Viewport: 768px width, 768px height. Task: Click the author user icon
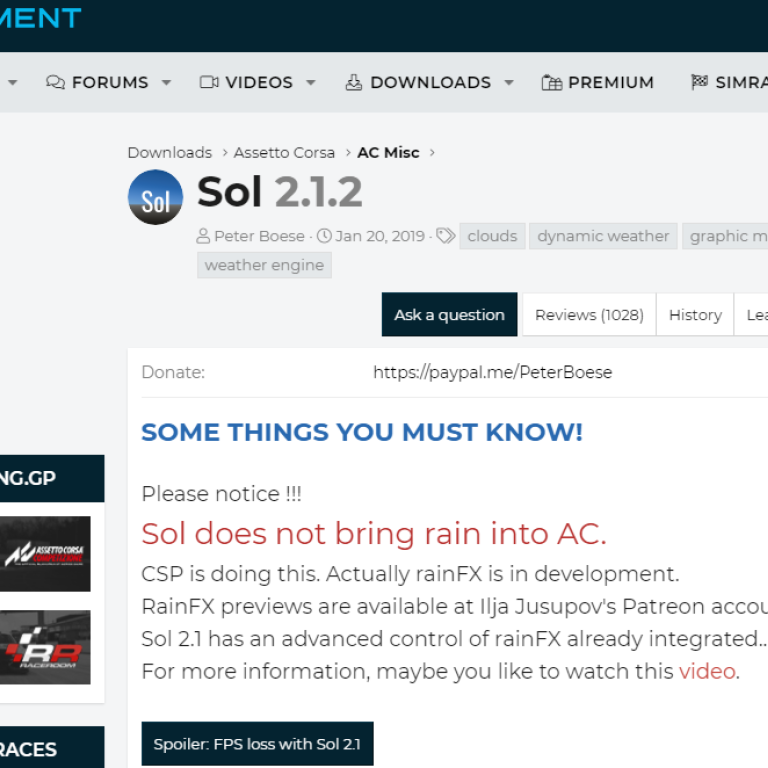click(x=203, y=236)
